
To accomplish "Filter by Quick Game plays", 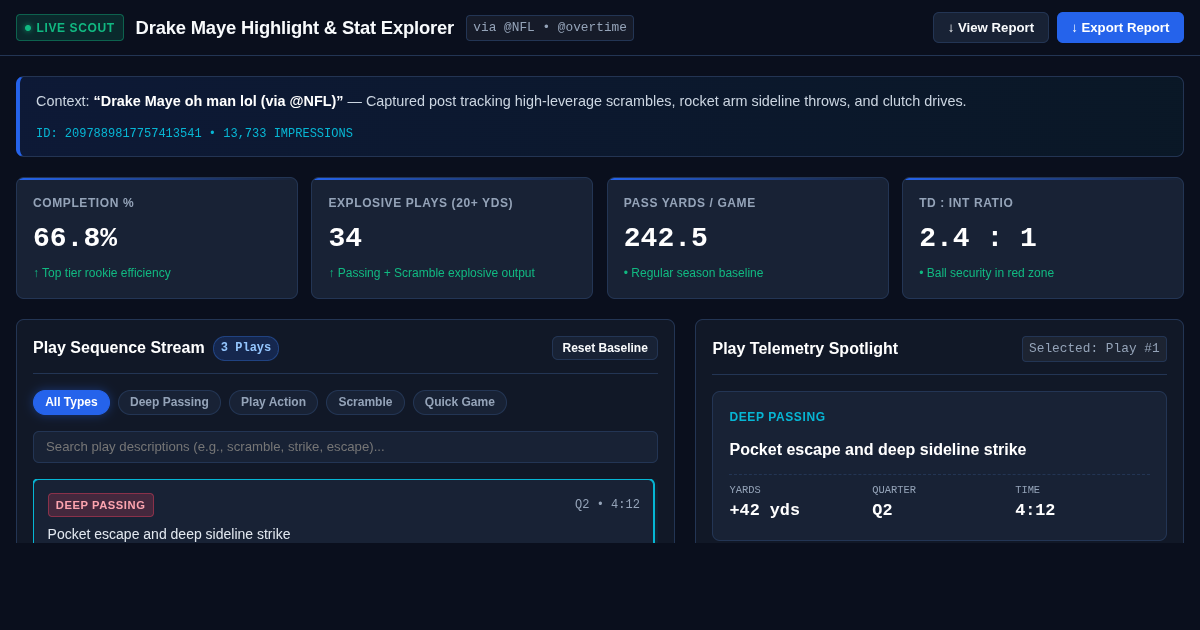I will [460, 402].
